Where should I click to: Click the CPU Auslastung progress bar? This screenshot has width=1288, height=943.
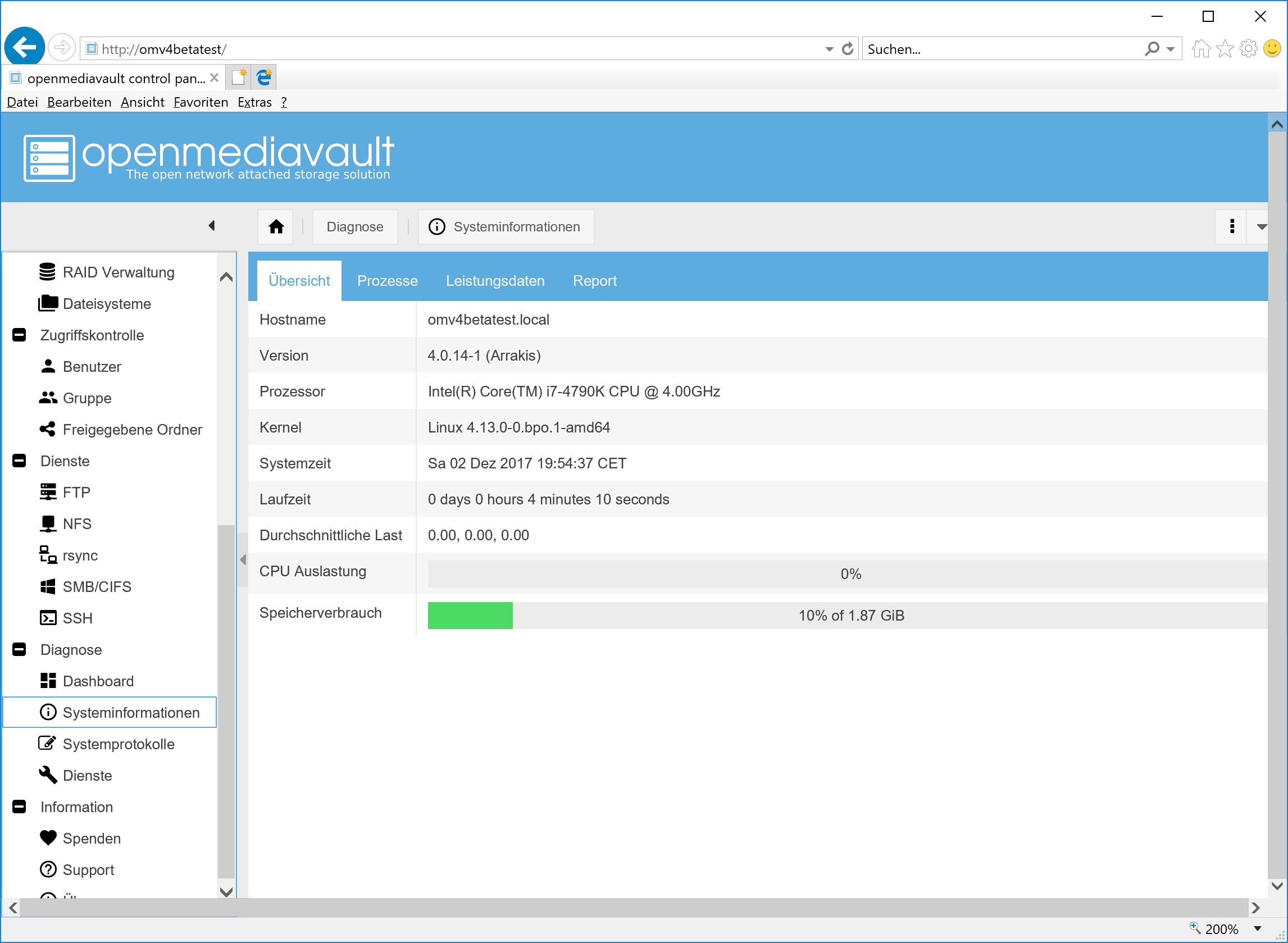(x=847, y=573)
